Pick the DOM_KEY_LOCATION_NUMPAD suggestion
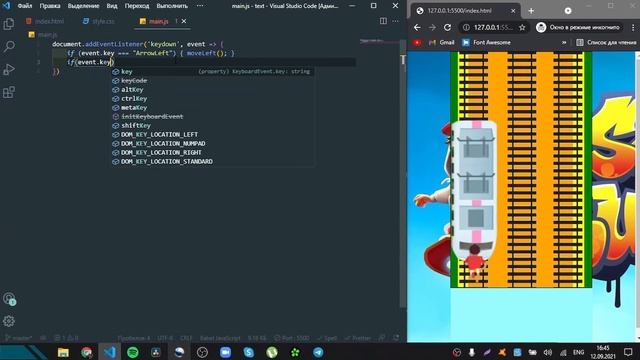This screenshot has width=640, height=360. point(213,143)
